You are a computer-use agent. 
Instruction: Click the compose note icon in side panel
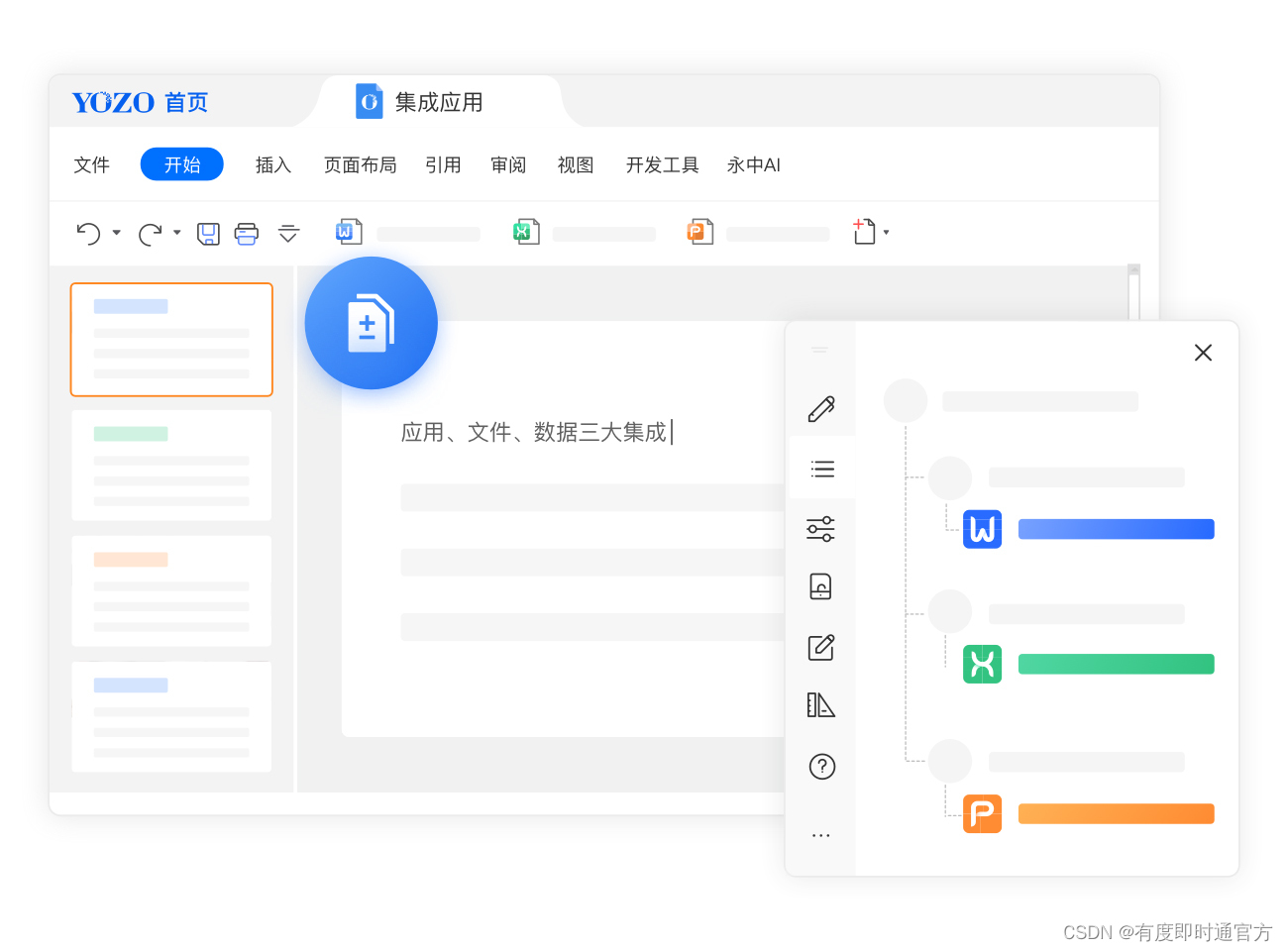(x=821, y=647)
